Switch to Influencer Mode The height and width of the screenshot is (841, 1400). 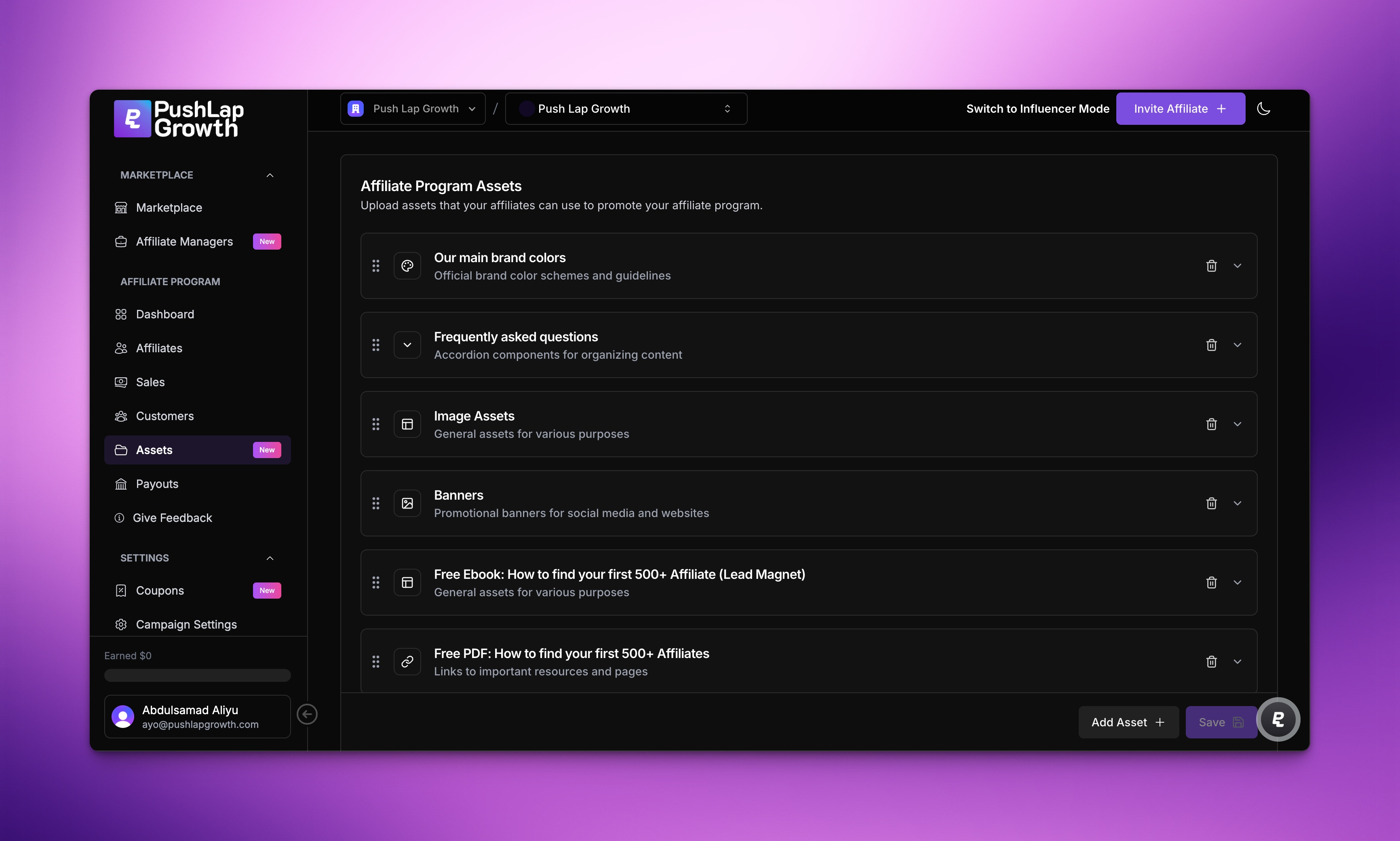tap(1037, 109)
